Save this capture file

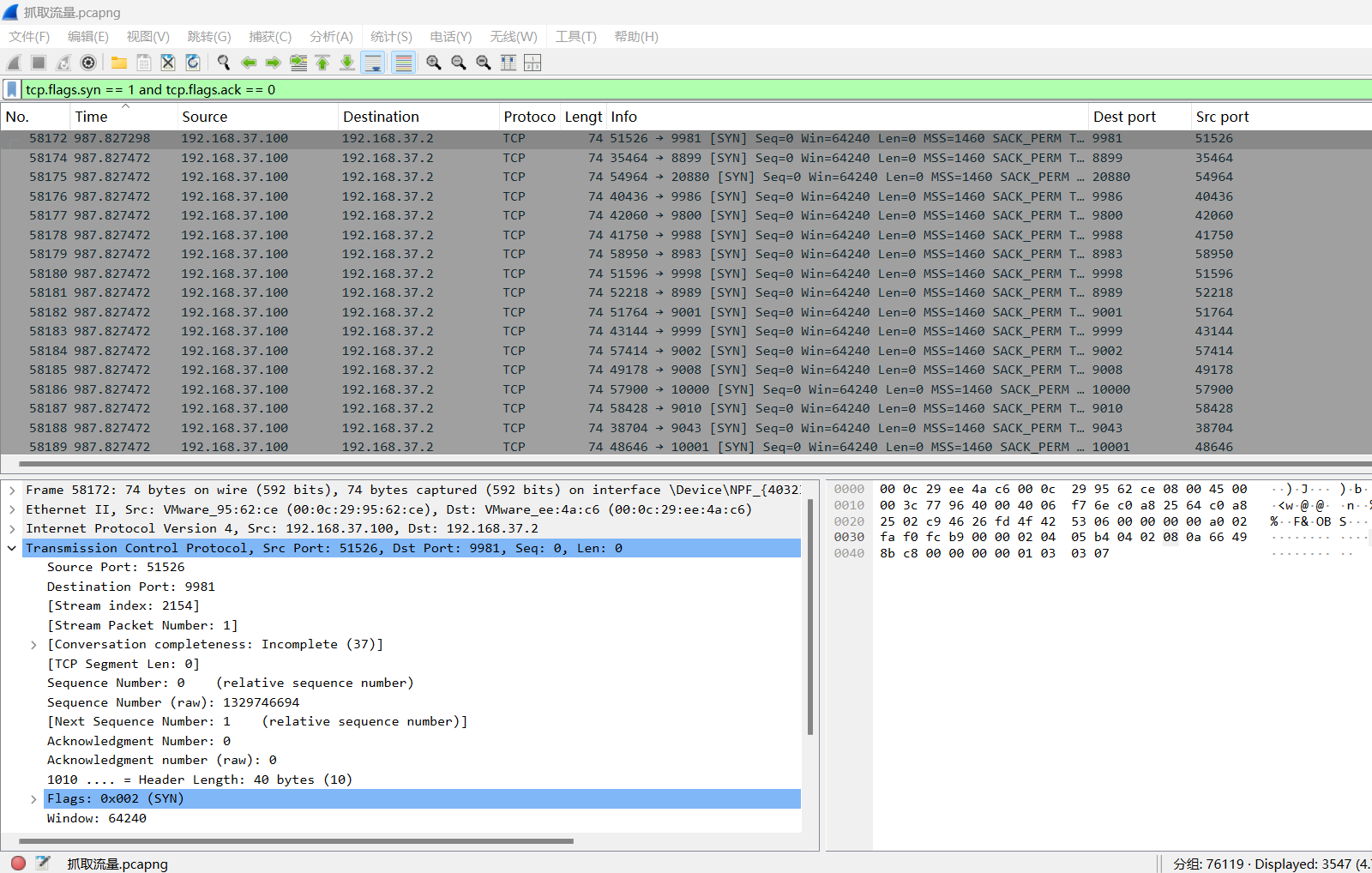tap(144, 63)
